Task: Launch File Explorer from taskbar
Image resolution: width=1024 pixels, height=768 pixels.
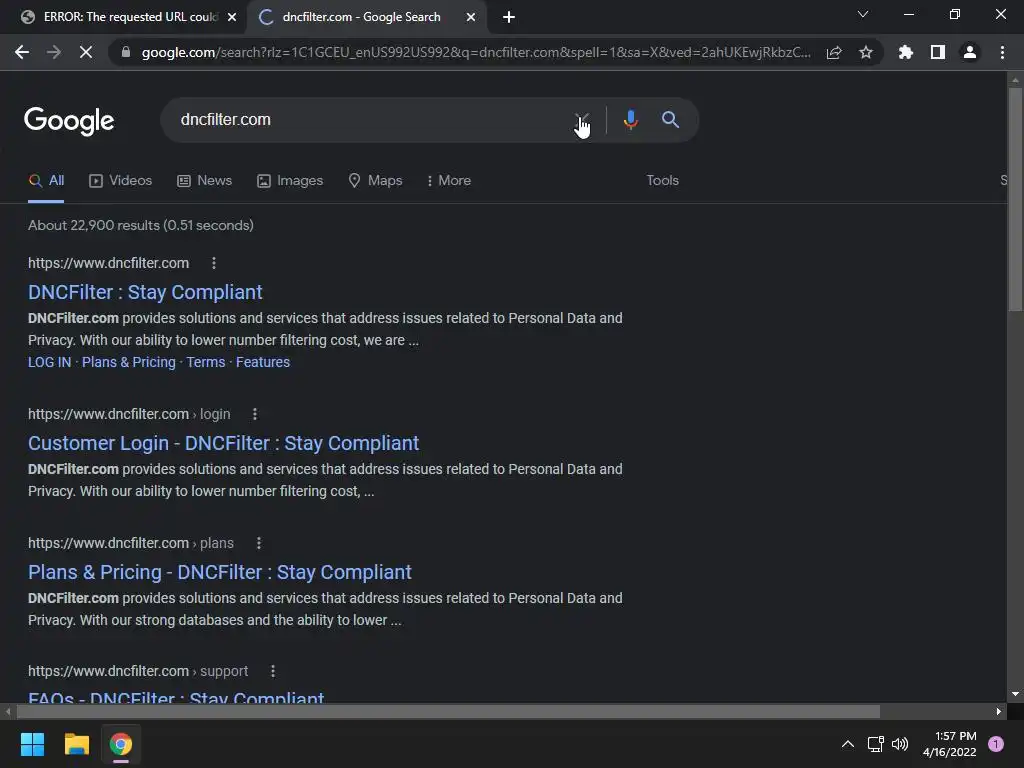Action: (76, 744)
